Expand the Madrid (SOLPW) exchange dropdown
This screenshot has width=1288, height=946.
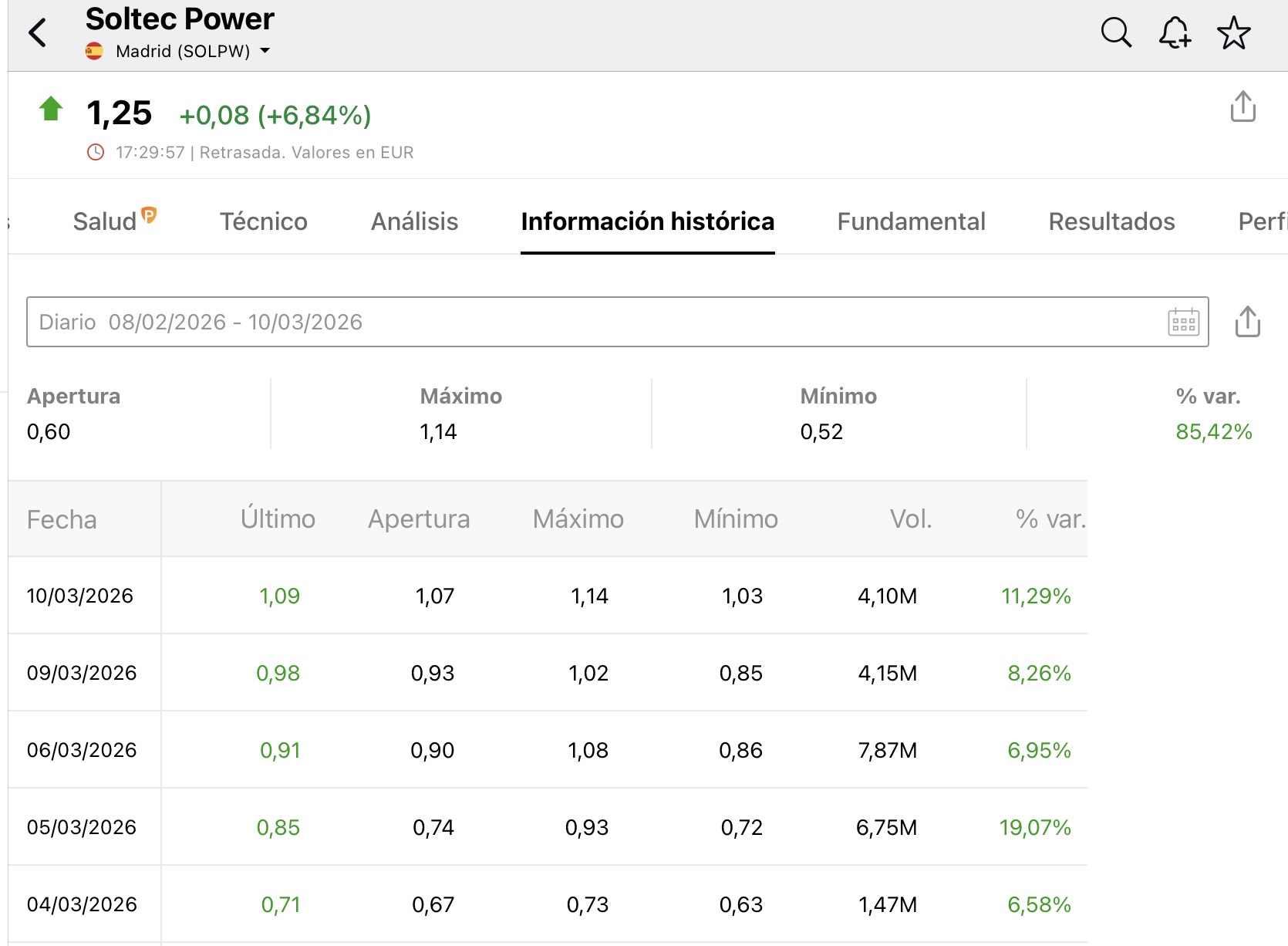(265, 51)
